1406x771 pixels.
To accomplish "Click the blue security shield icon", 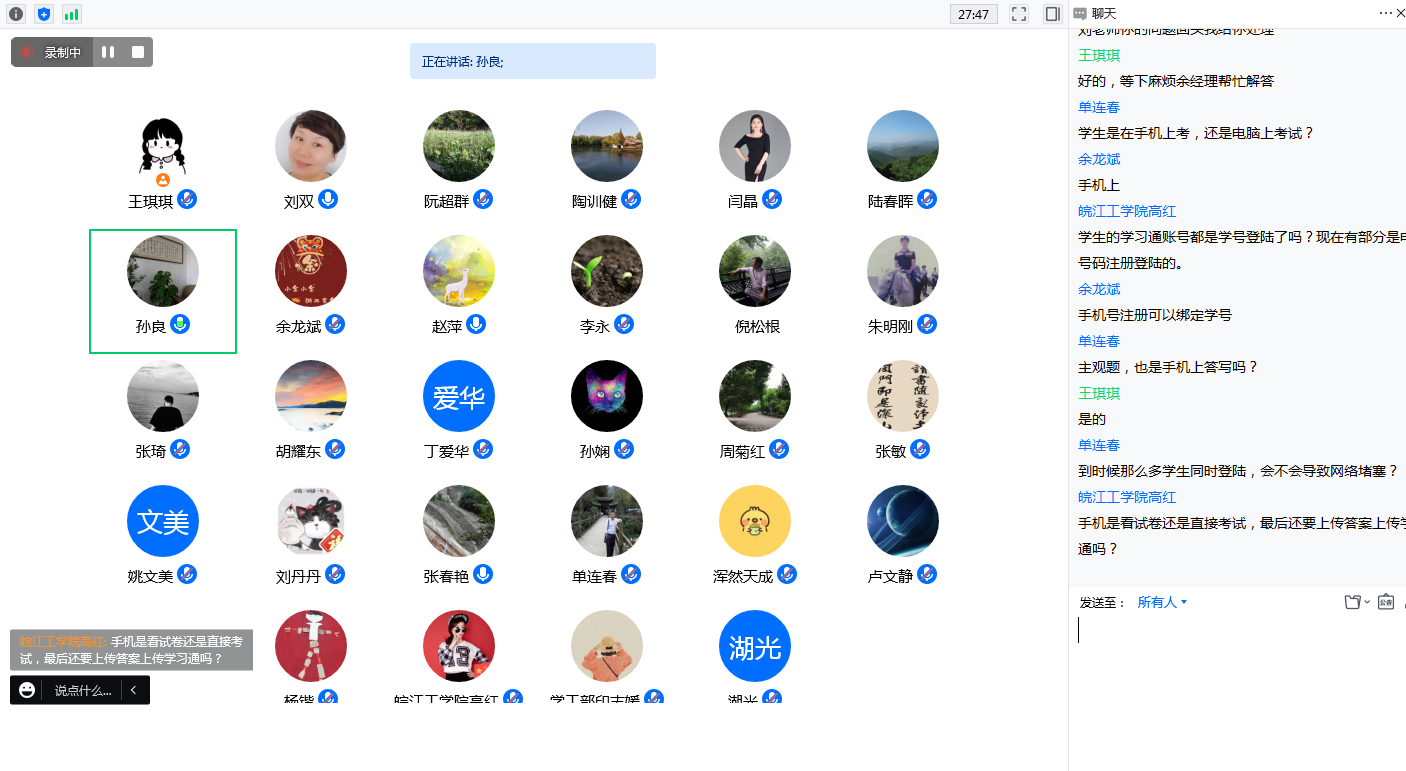I will (x=44, y=14).
